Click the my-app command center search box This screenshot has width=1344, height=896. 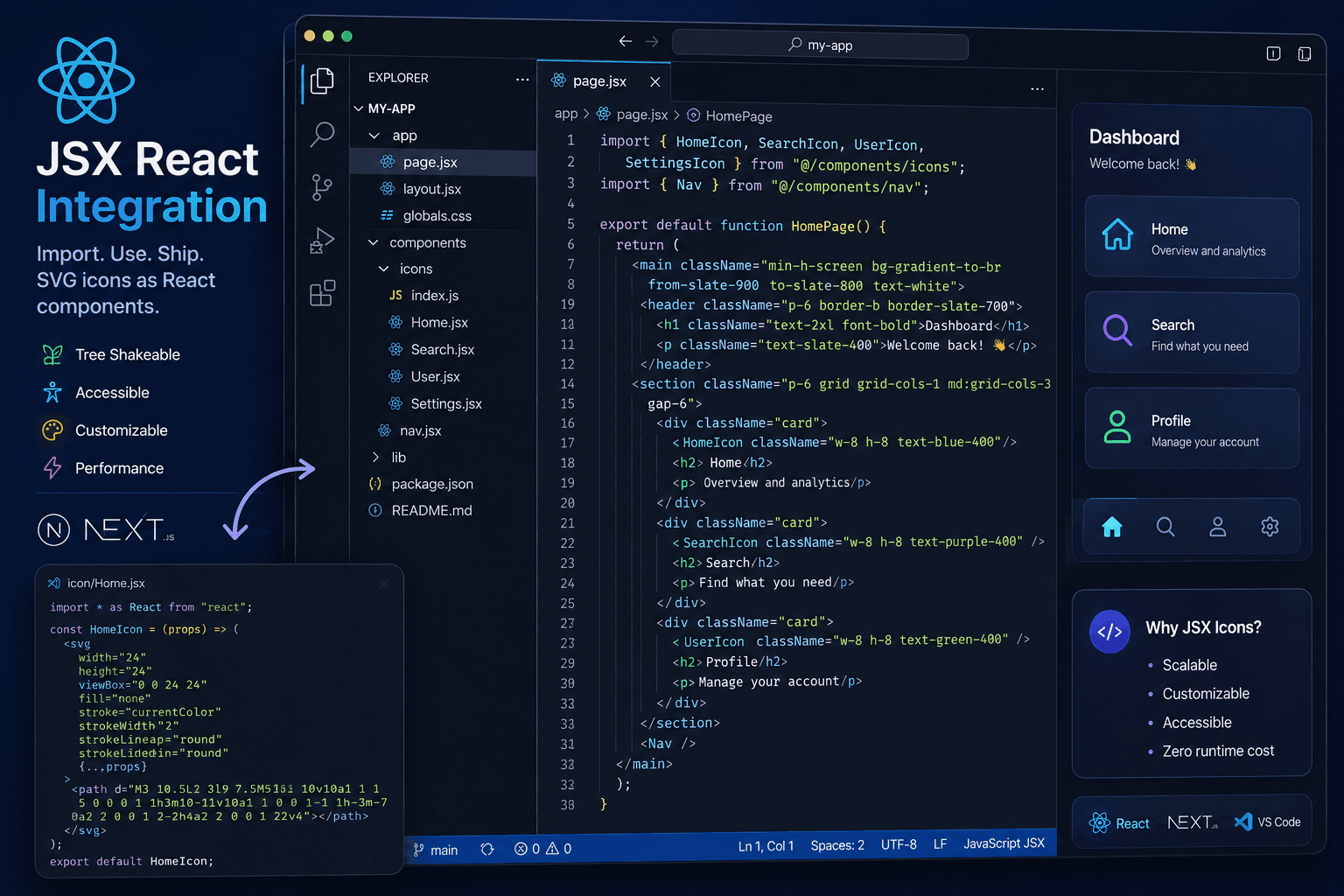click(820, 45)
